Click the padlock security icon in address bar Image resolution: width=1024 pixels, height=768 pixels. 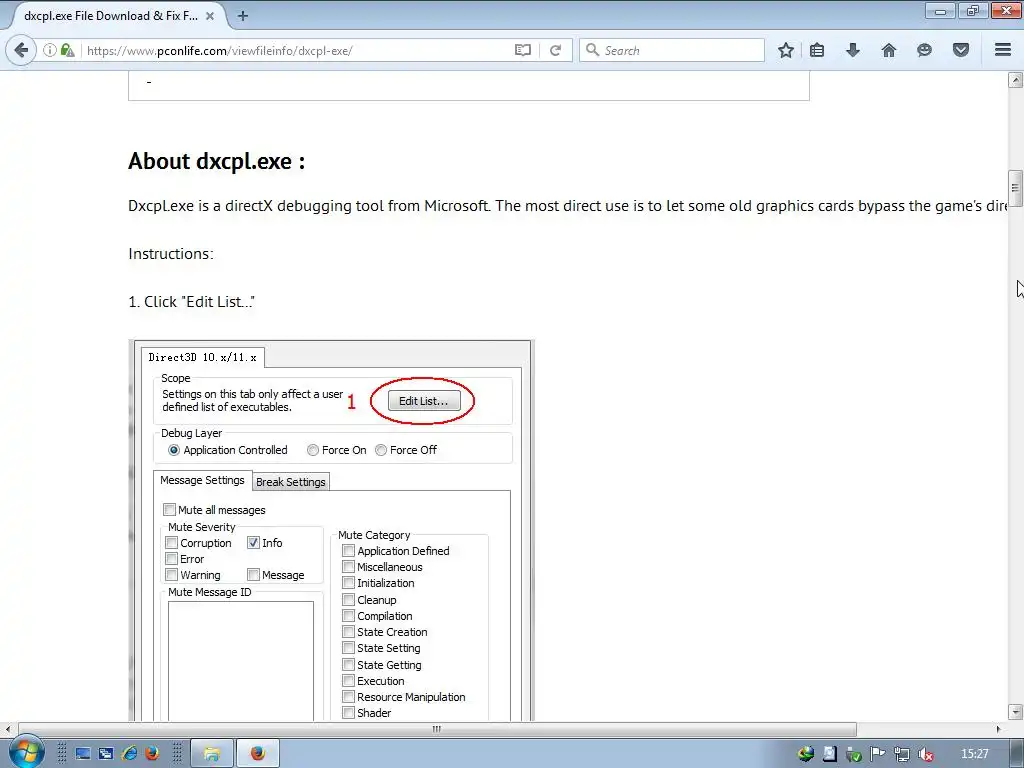[x=67, y=50]
